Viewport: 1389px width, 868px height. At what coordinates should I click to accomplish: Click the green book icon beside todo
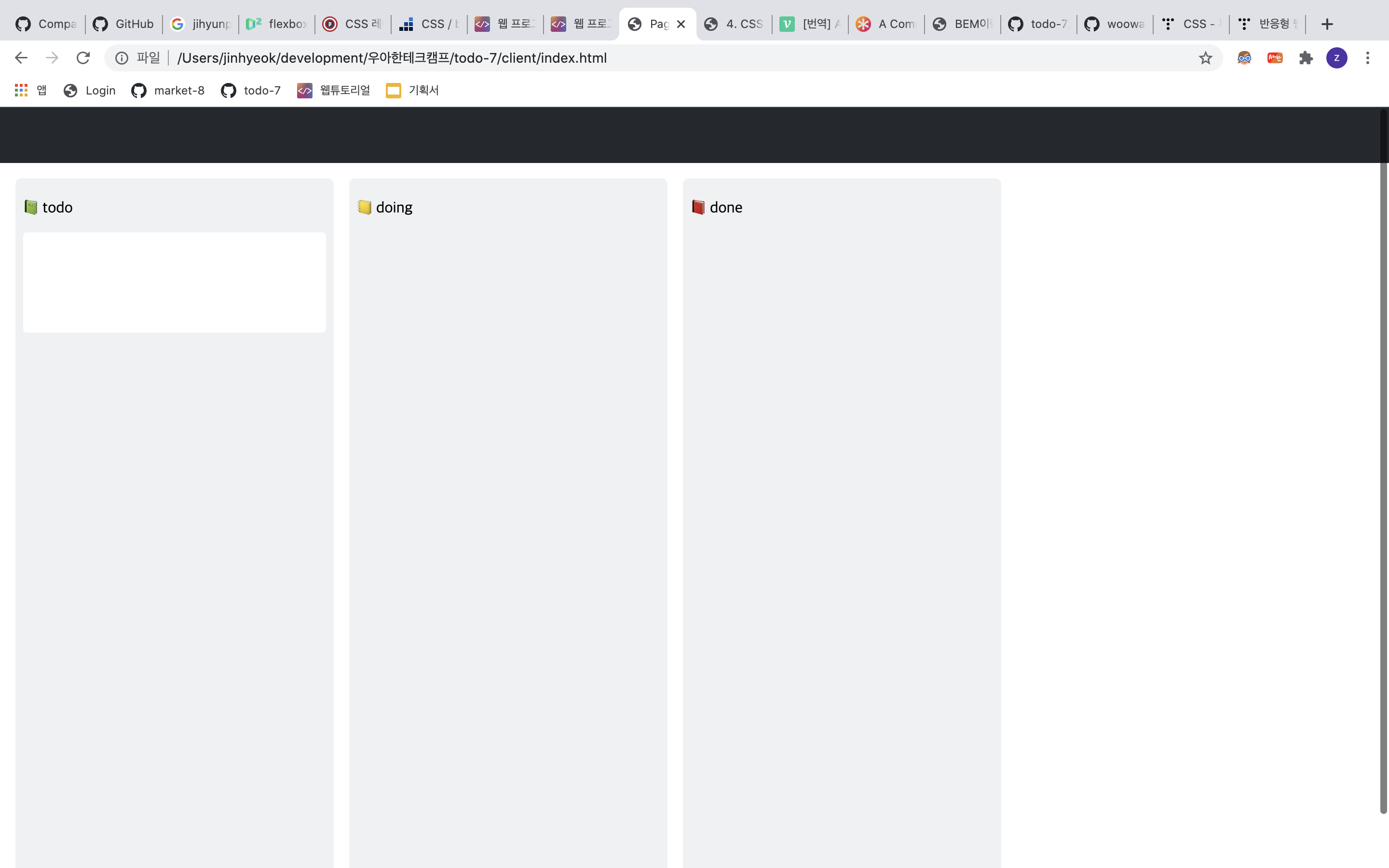click(x=31, y=207)
